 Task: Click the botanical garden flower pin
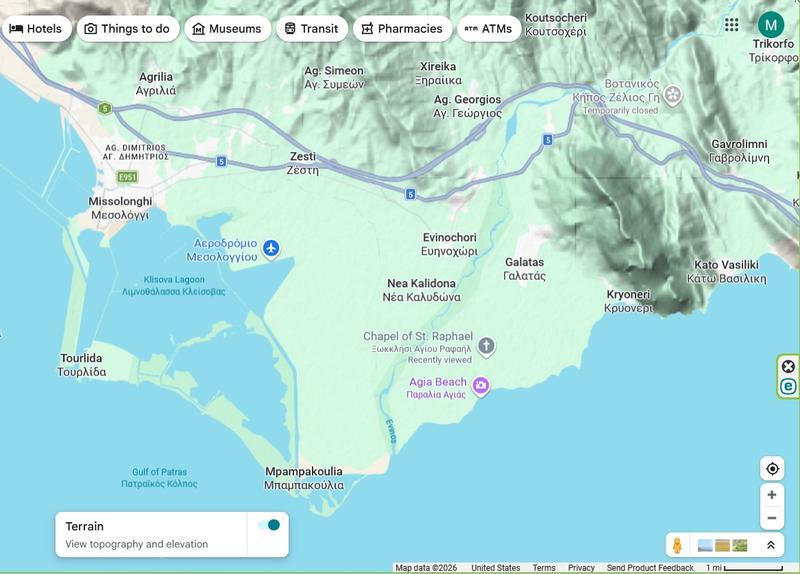[x=673, y=95]
